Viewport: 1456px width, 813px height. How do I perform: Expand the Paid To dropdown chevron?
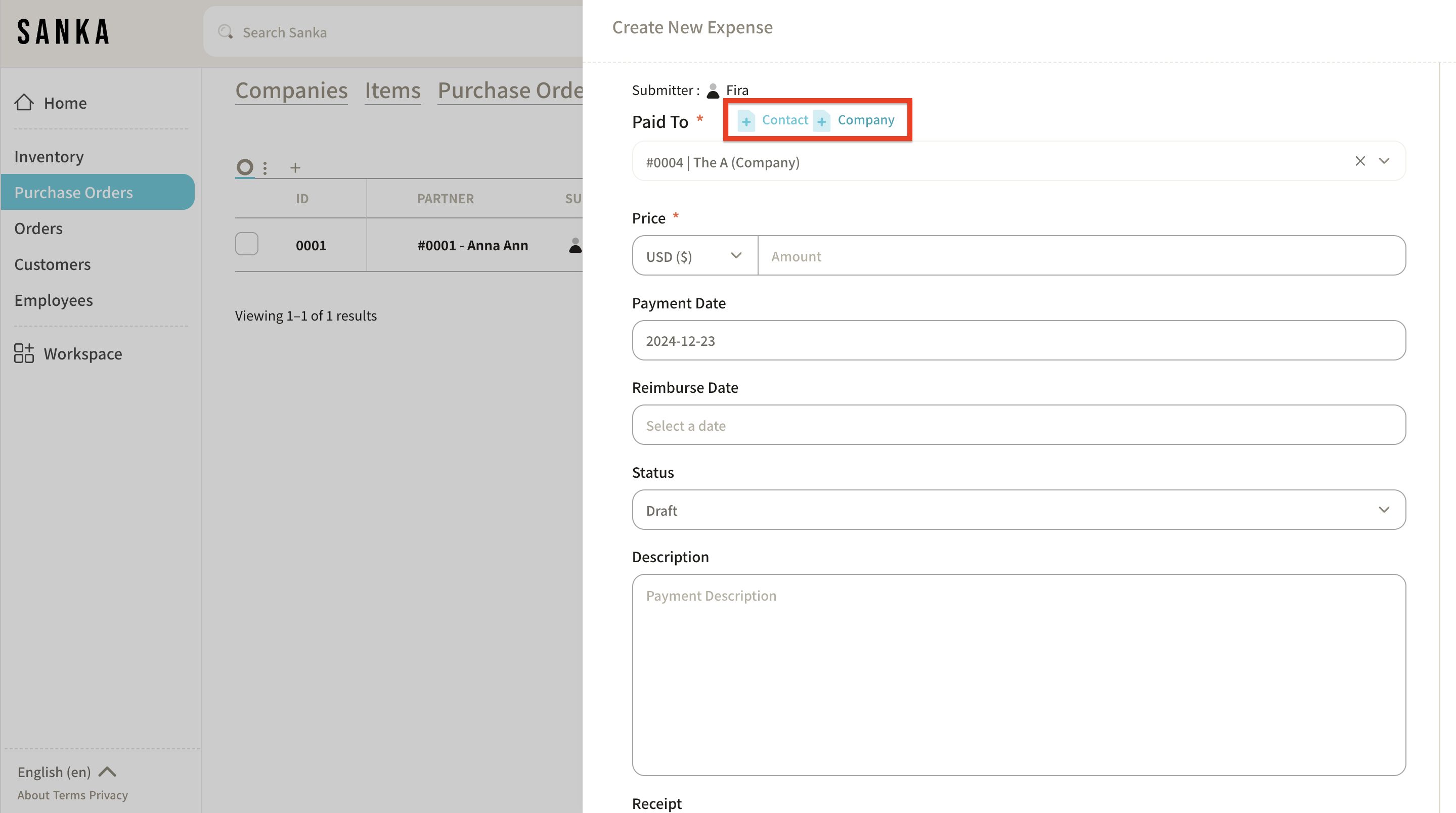point(1384,161)
